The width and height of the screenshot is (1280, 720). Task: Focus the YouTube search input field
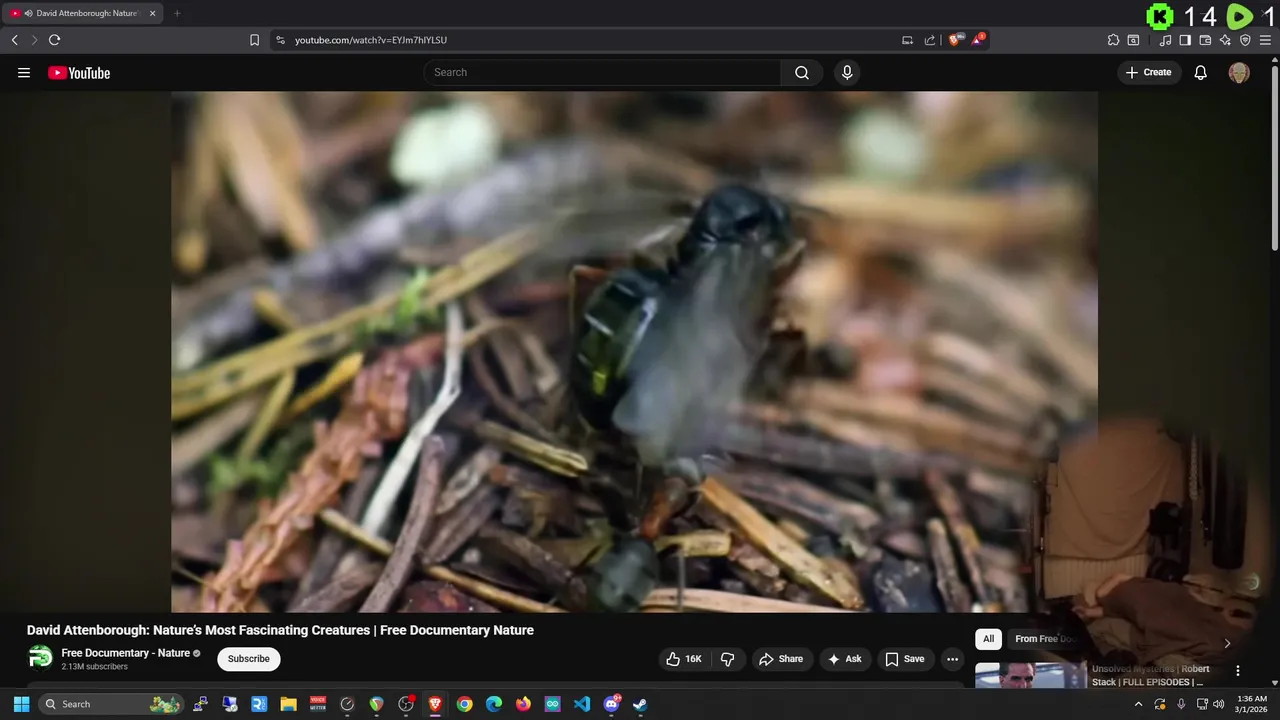click(x=602, y=72)
